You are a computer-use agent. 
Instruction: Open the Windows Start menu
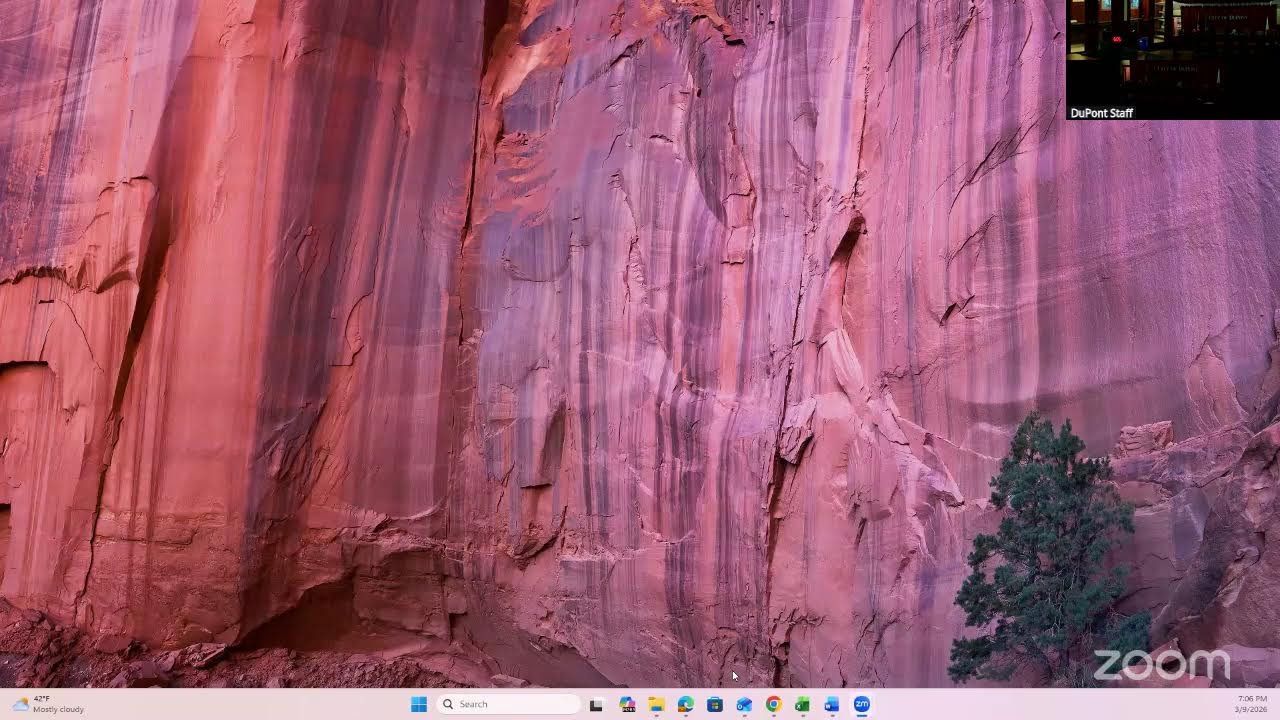(x=419, y=704)
